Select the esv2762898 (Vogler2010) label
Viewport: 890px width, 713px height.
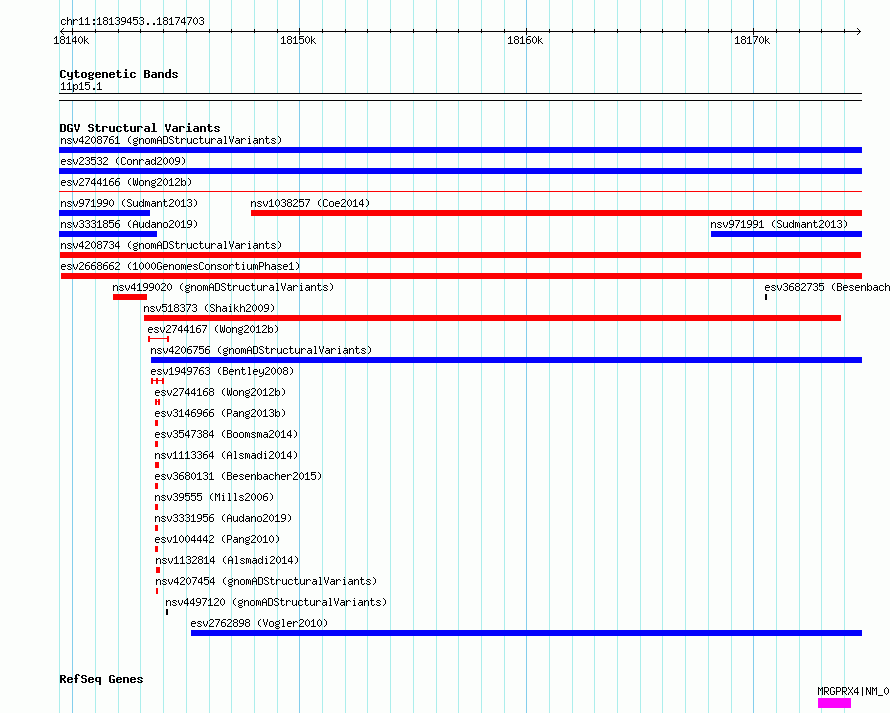259,623
